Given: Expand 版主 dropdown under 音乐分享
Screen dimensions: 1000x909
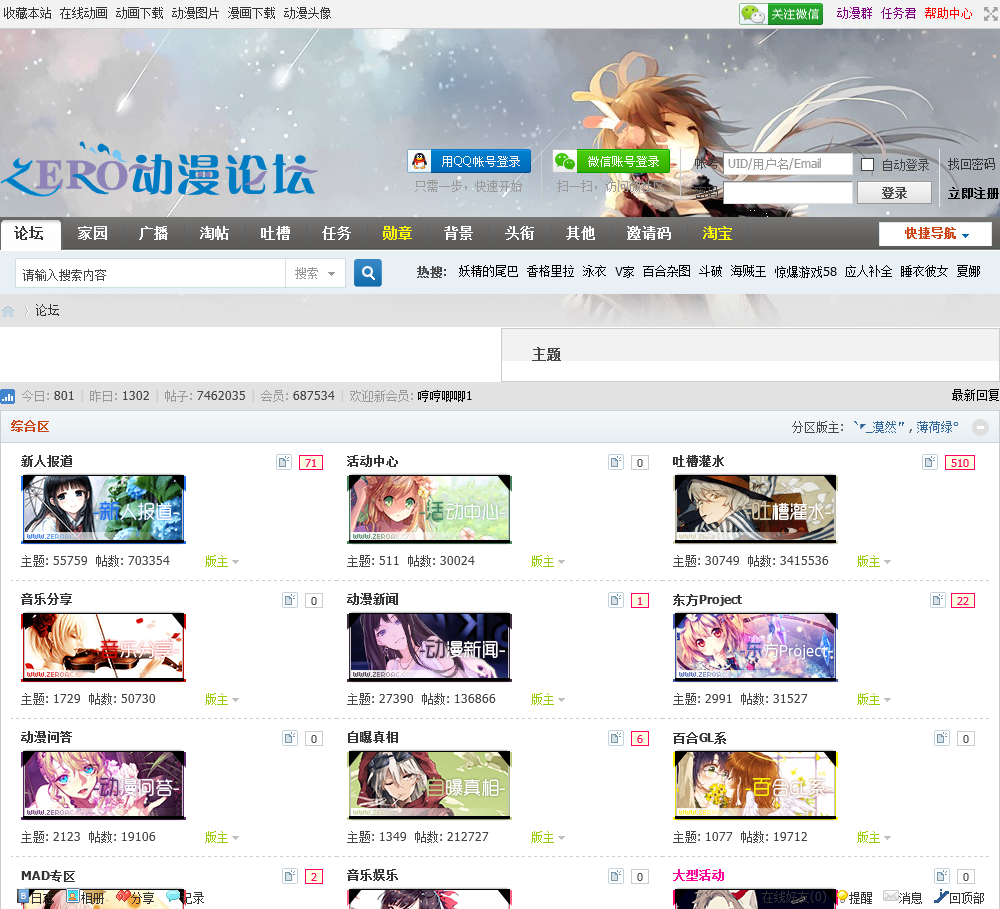Looking at the screenshot, I should tap(221, 699).
